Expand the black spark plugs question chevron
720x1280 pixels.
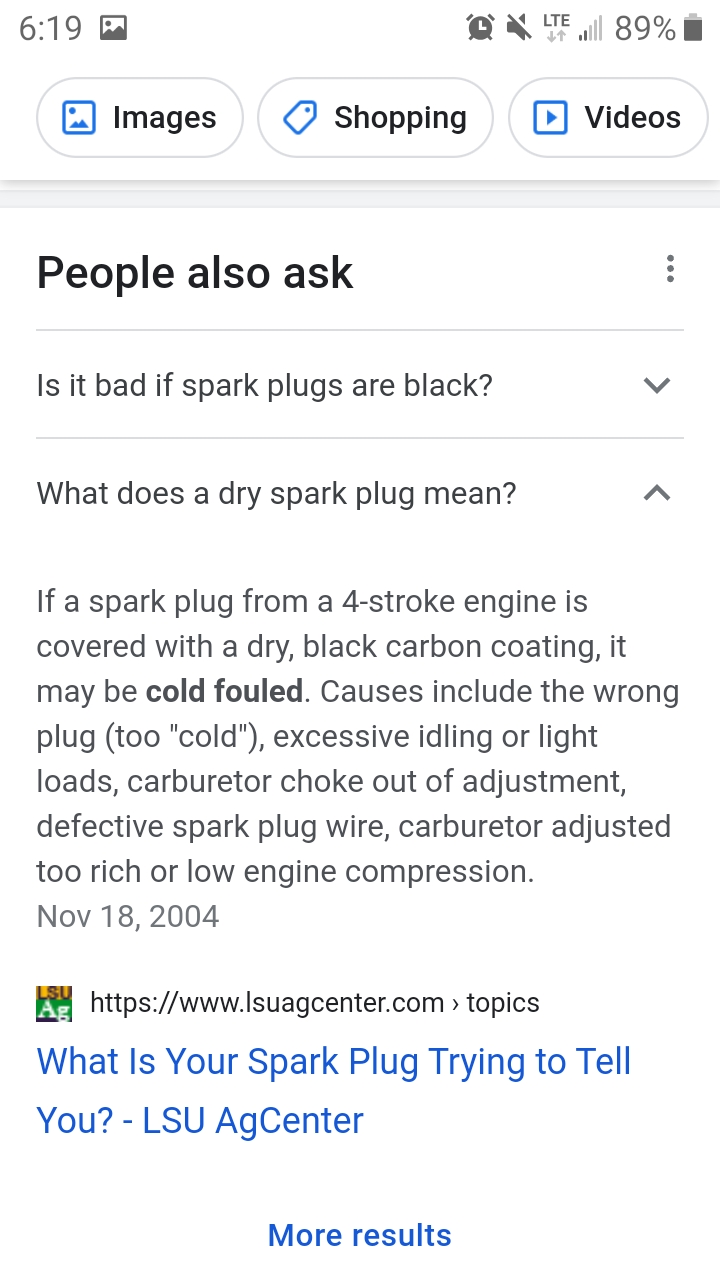point(657,385)
